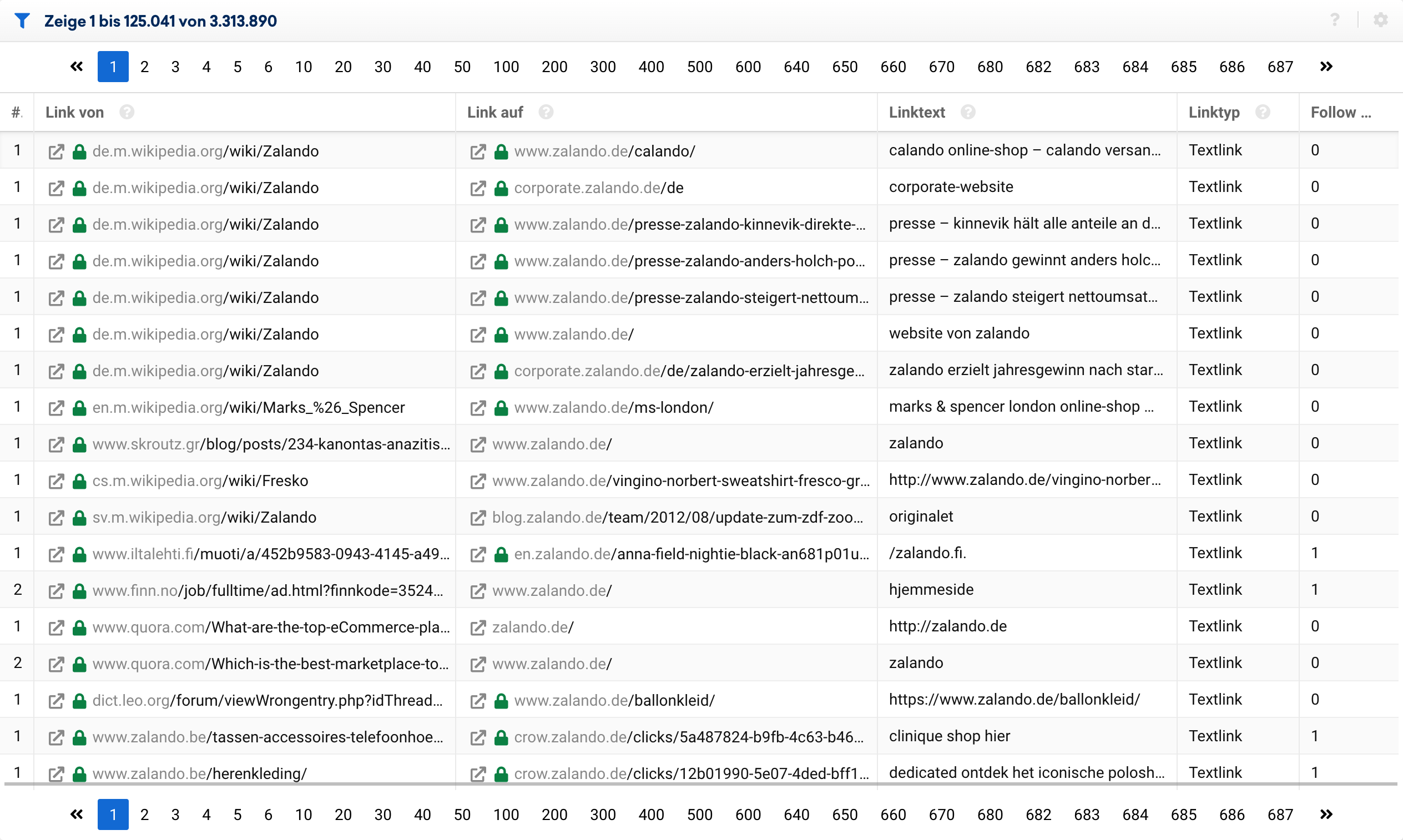The height and width of the screenshot is (840, 1403).
Task: Open external link icon for zalando.de/ballonkleid/ target
Action: (x=478, y=701)
